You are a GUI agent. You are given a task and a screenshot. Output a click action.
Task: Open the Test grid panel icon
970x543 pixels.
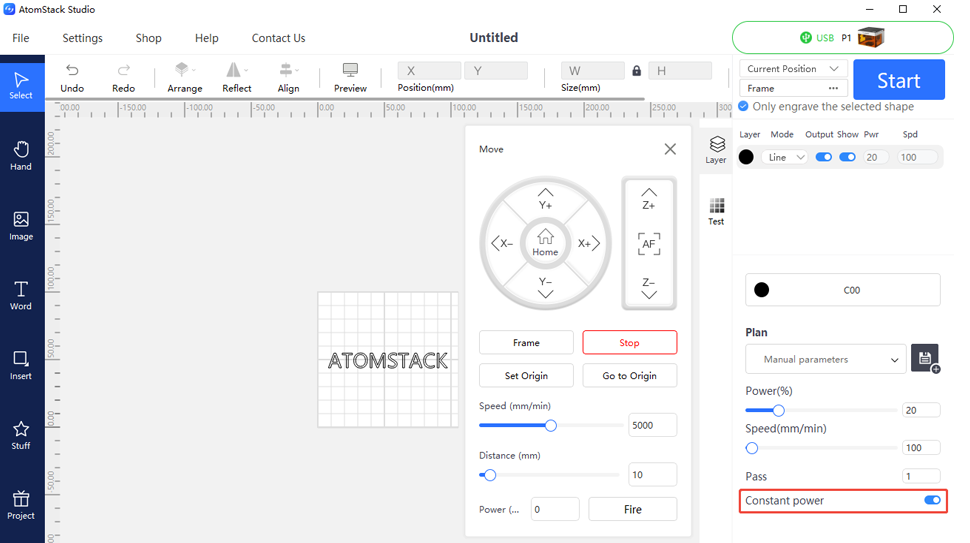(x=716, y=212)
